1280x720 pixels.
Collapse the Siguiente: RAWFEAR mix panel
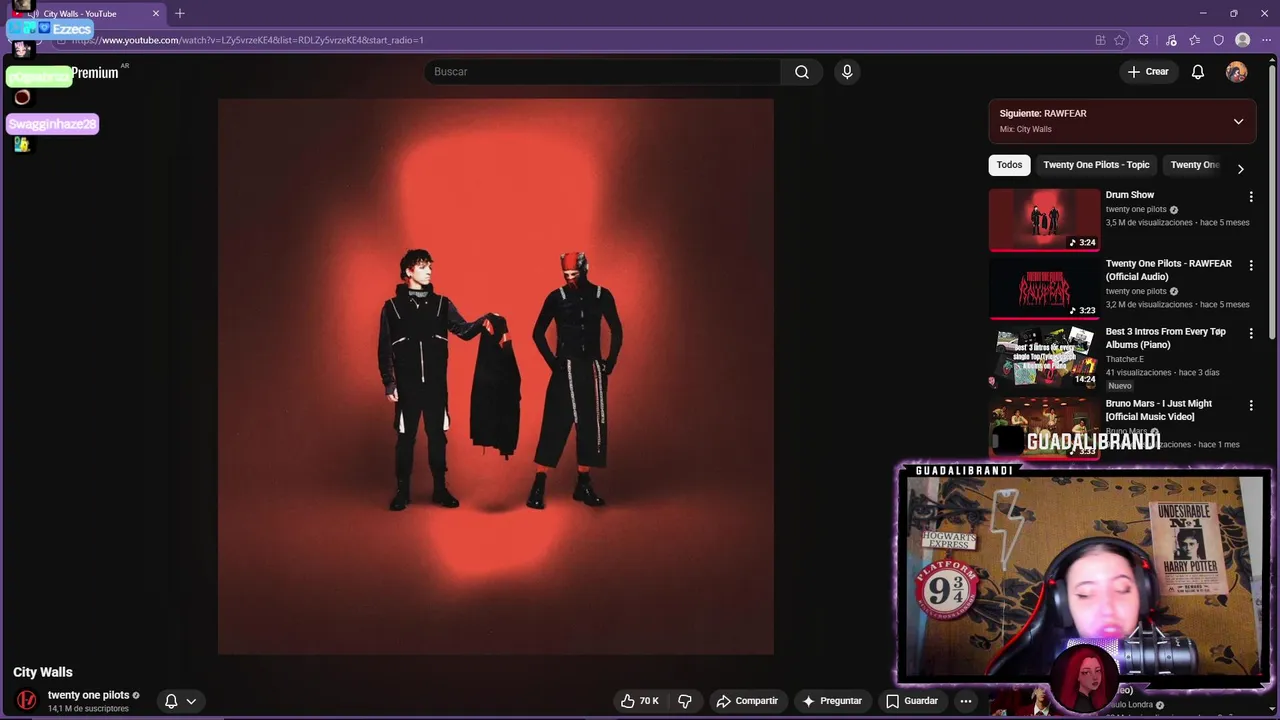(x=1238, y=121)
